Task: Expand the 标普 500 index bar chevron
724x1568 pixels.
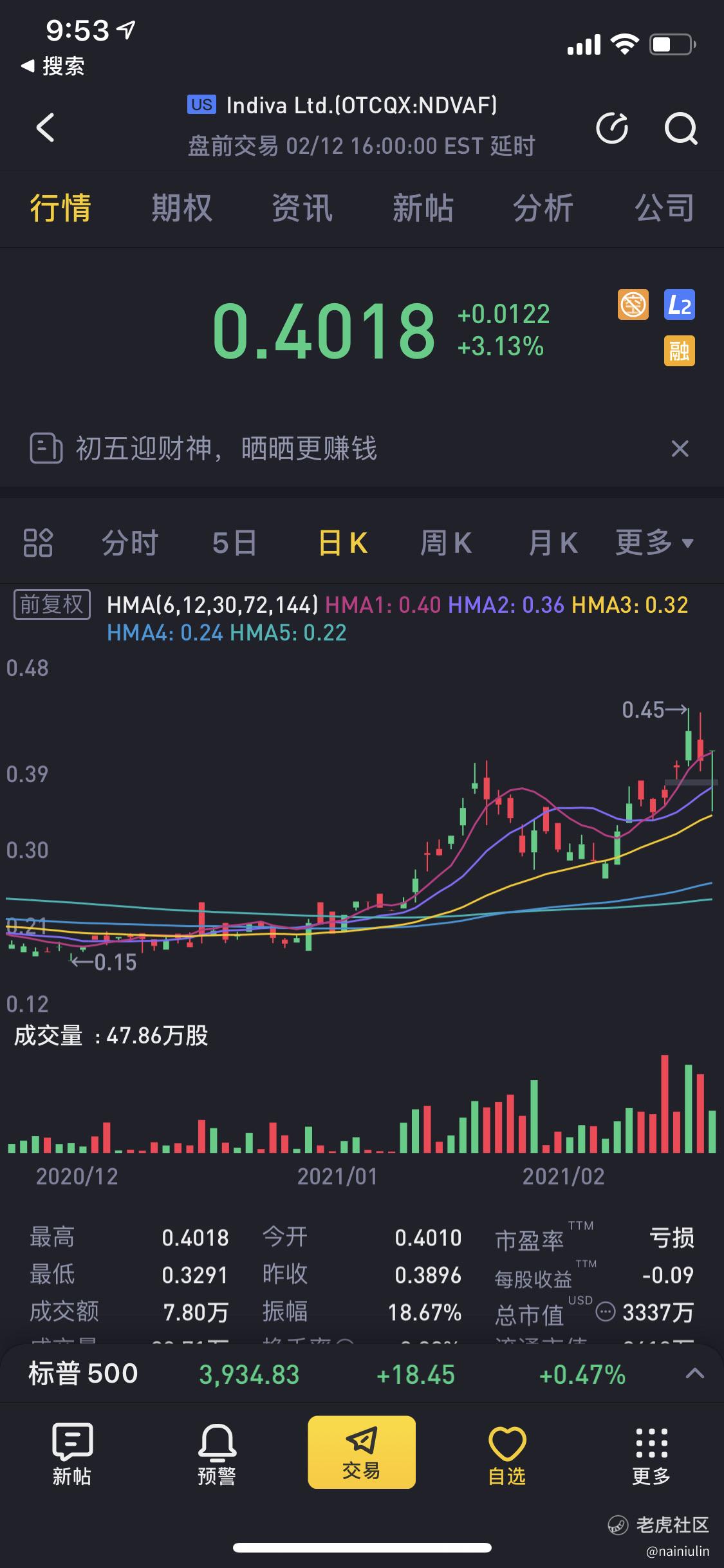Action: 694,1373
